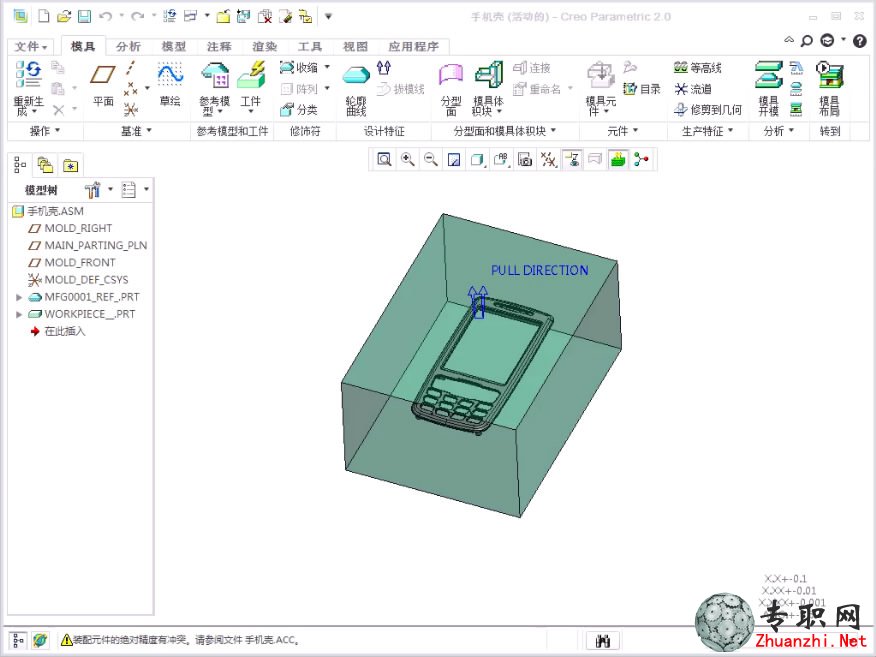Switch to the 渲染 ribbon tab
The image size is (876, 657).
(x=264, y=46)
